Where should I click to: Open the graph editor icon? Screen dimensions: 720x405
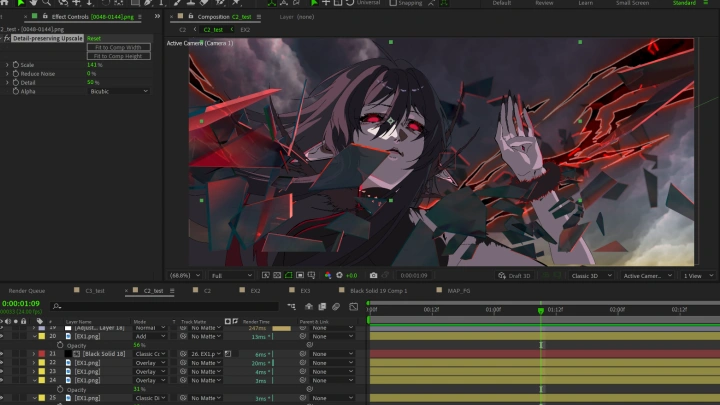pyautogui.click(x=354, y=306)
